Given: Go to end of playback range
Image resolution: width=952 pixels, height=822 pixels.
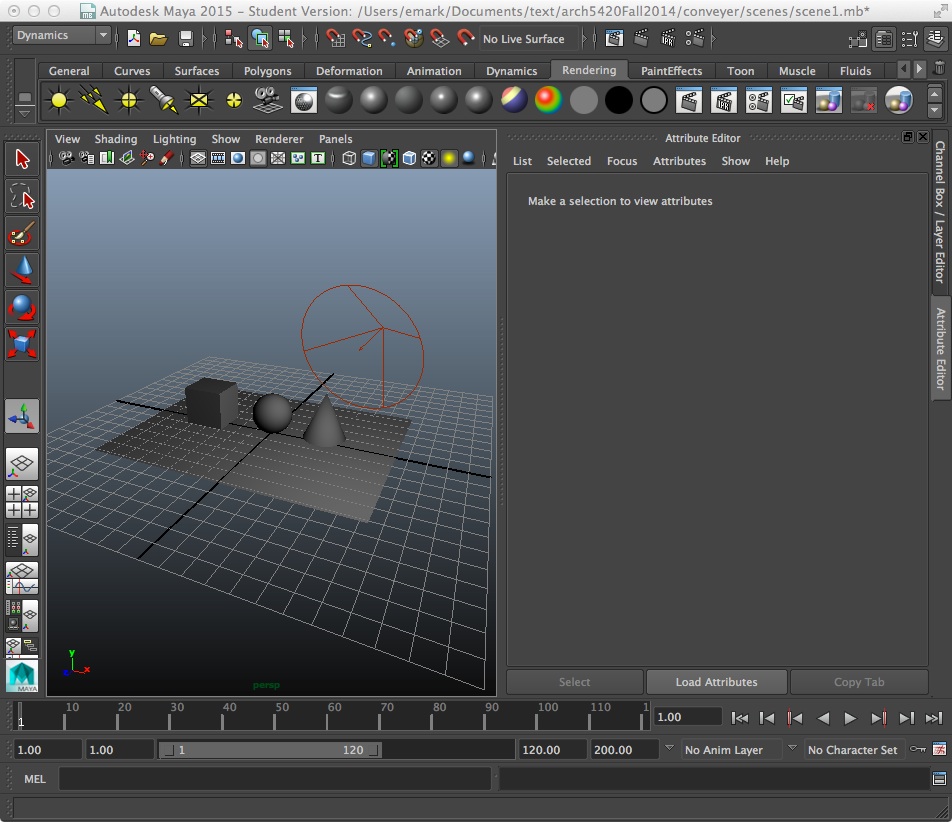Looking at the screenshot, I should (934, 718).
